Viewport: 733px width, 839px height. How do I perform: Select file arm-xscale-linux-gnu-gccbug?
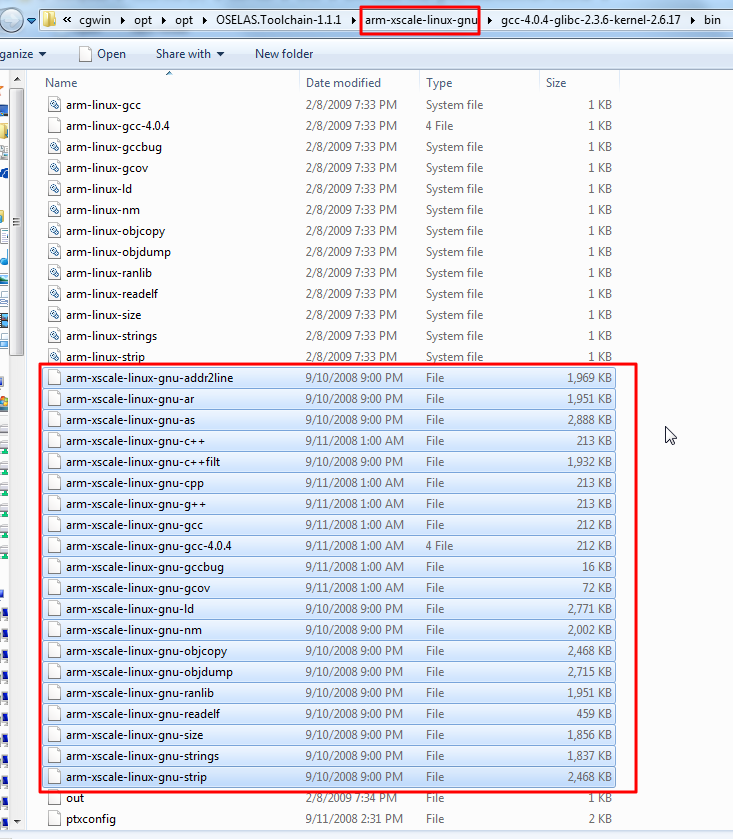point(329,567)
